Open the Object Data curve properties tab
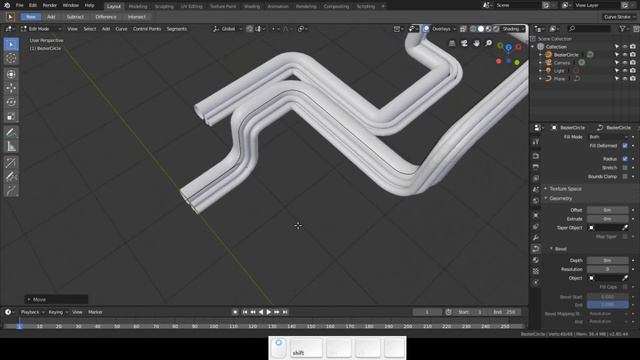The image size is (640, 360). [x=536, y=249]
